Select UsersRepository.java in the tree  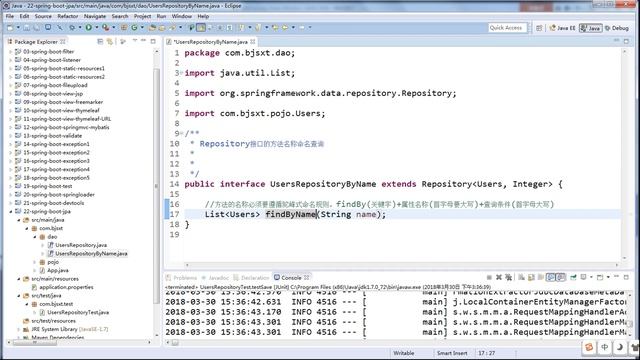point(81,245)
